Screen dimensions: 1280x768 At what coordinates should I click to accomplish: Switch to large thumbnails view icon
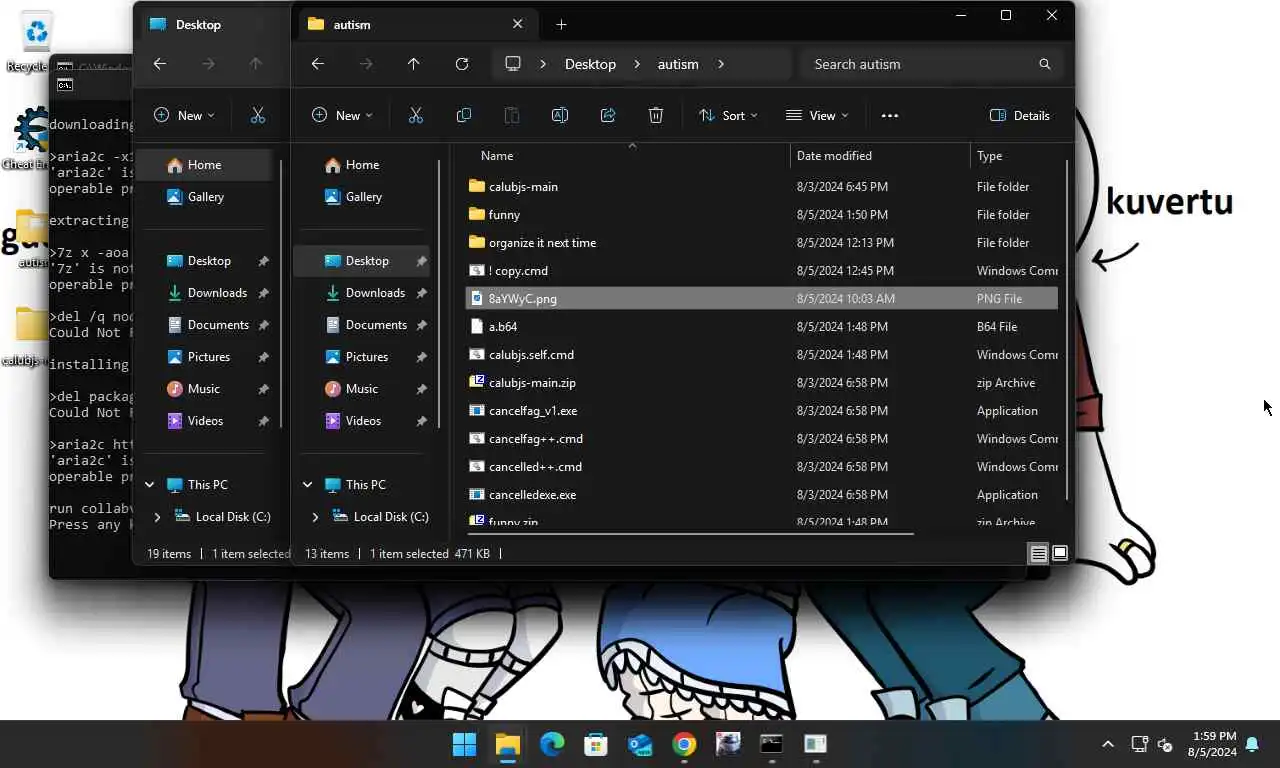coord(1060,554)
